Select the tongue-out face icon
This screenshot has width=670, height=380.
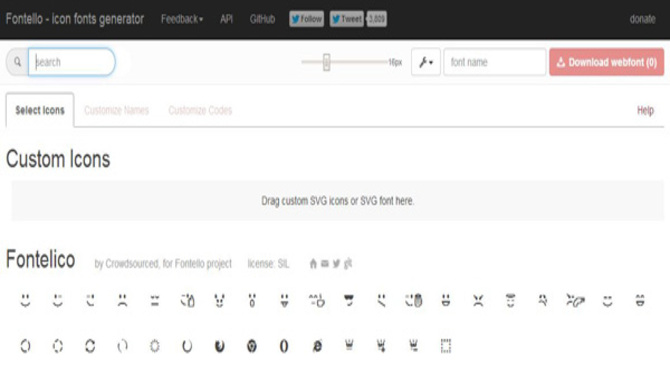[284, 300]
